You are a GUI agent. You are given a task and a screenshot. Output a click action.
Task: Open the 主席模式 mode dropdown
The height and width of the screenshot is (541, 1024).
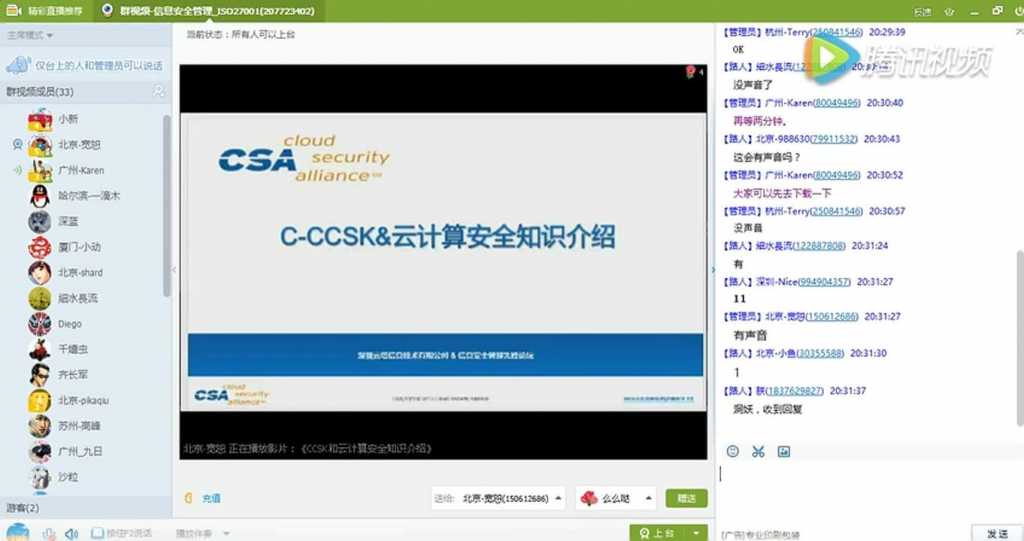[x=30, y=35]
